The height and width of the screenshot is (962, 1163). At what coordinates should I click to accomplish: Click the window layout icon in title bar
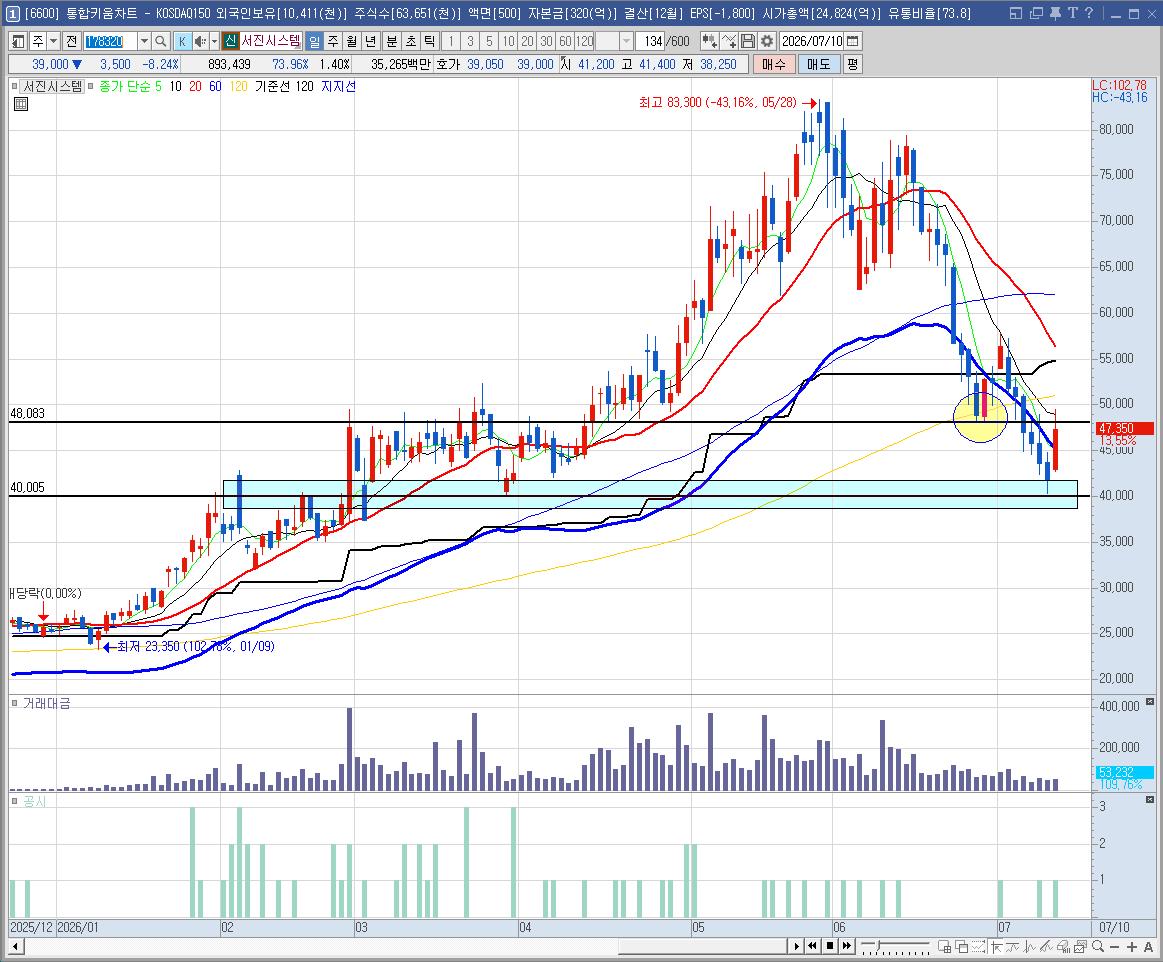[x=1016, y=13]
